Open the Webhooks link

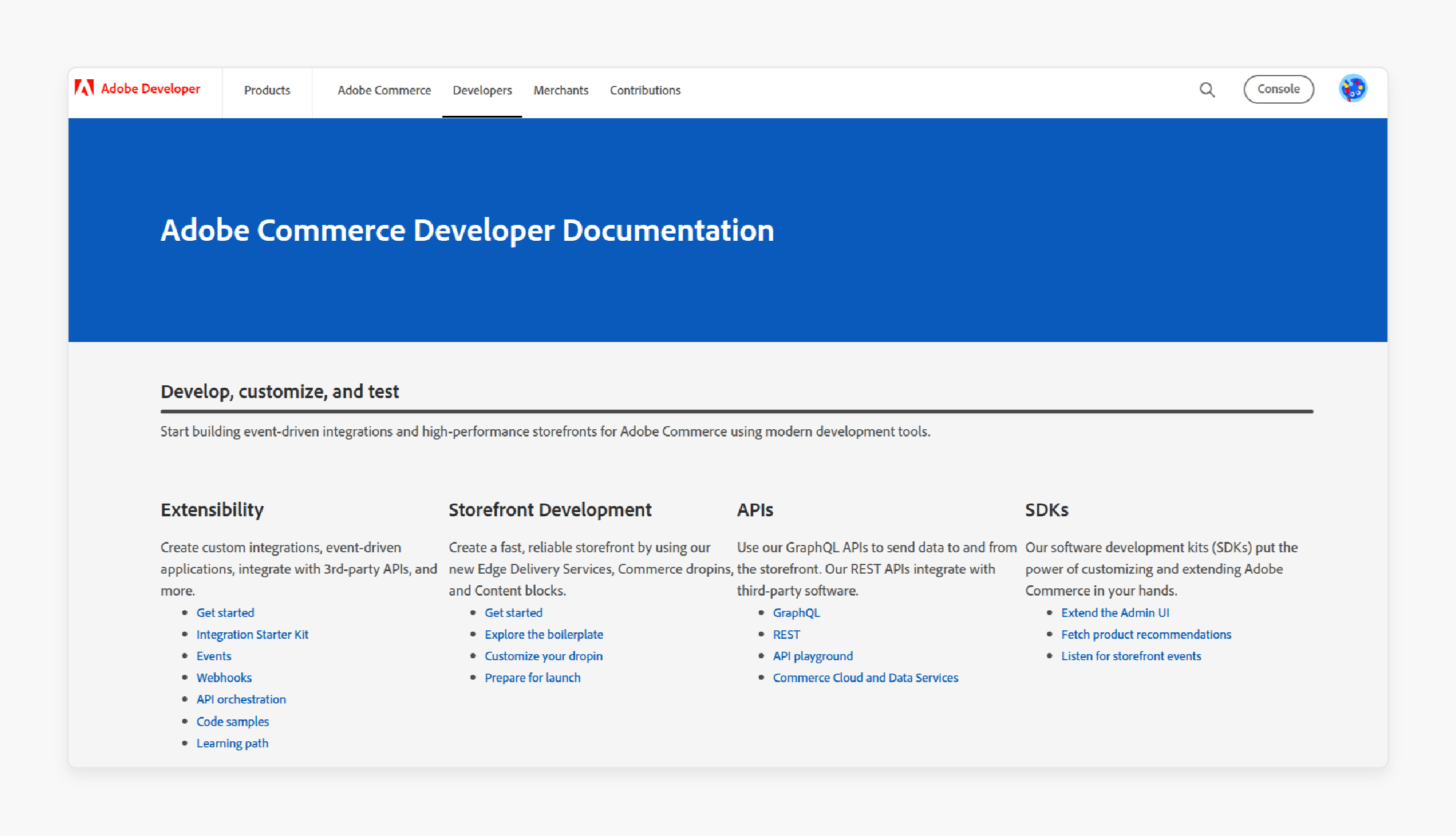click(224, 678)
